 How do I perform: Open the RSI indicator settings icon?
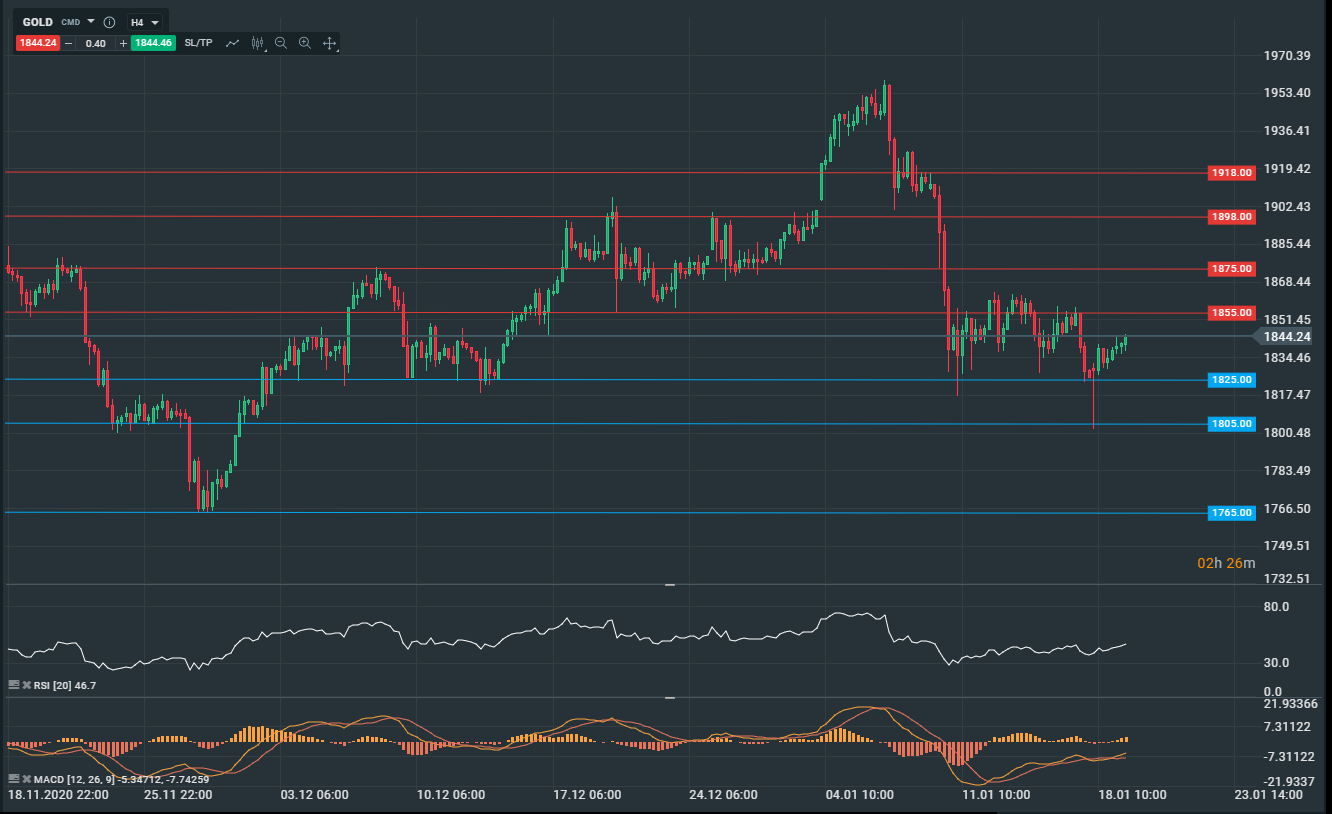tap(14, 685)
